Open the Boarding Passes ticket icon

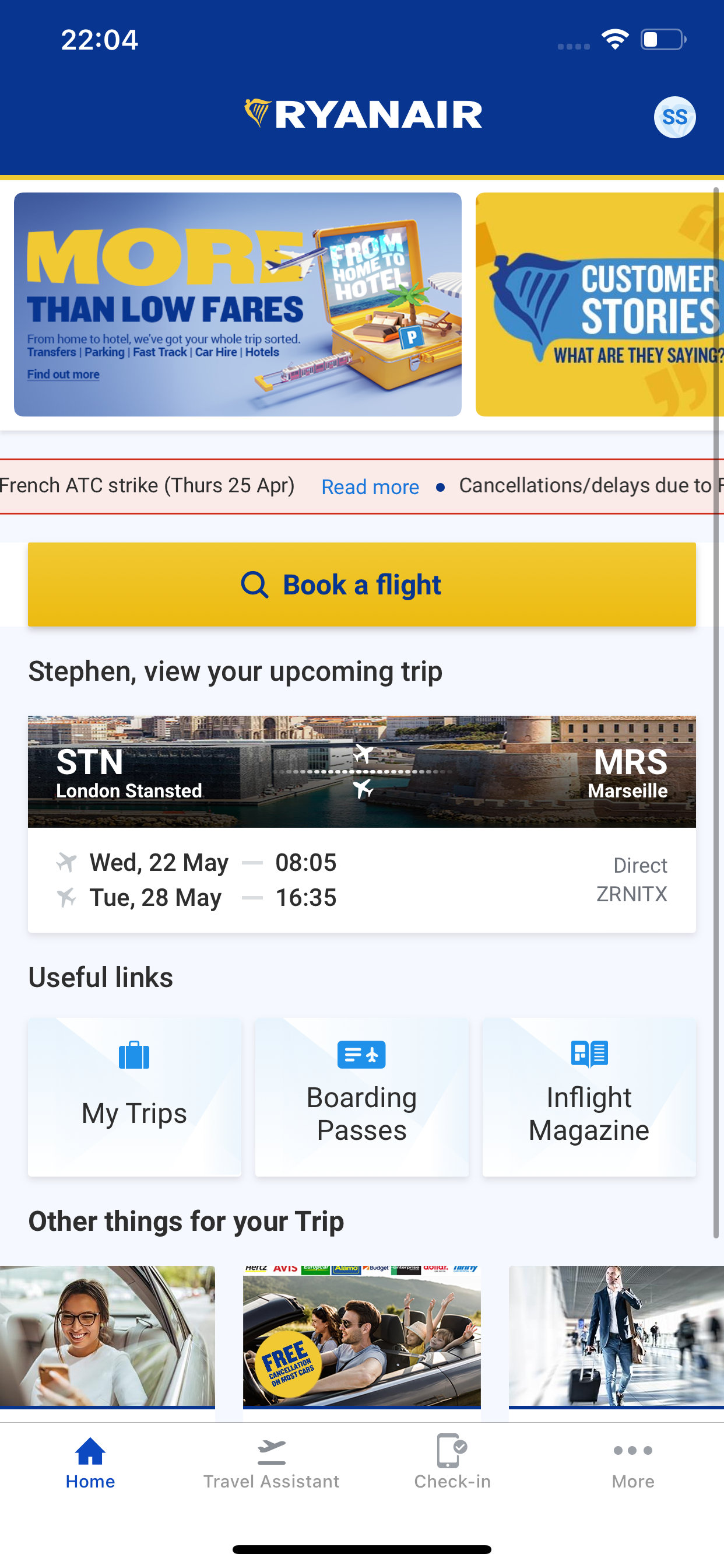[361, 1054]
